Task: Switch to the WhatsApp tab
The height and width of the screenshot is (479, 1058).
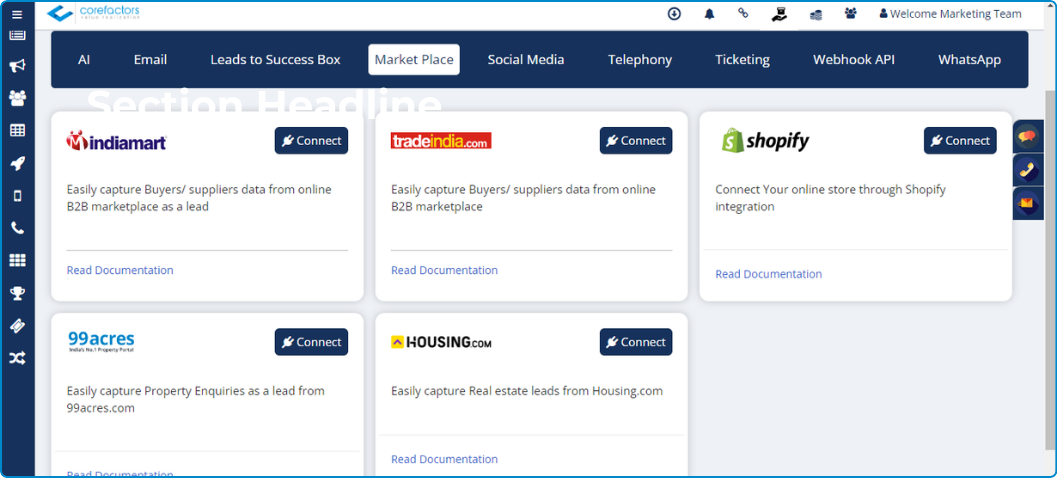Action: point(969,60)
